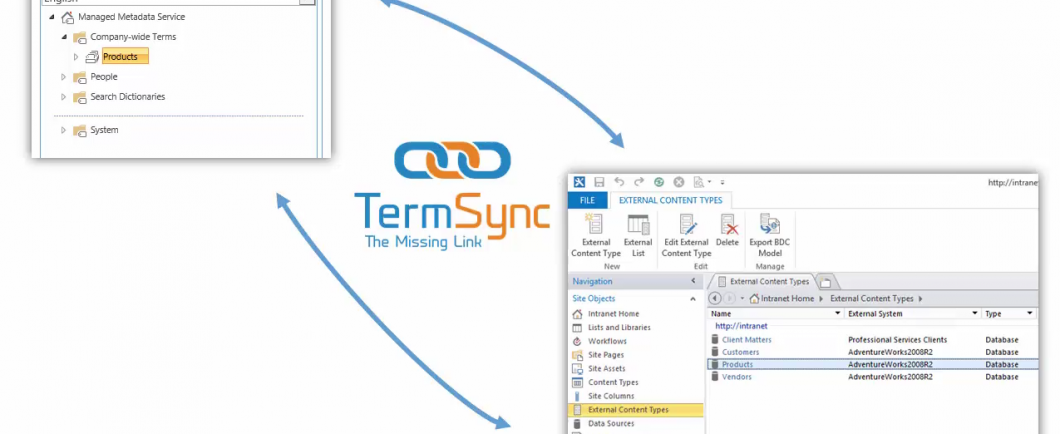The height and width of the screenshot is (434, 1060).
Task: Click the External List ribbon button
Action: point(638,235)
